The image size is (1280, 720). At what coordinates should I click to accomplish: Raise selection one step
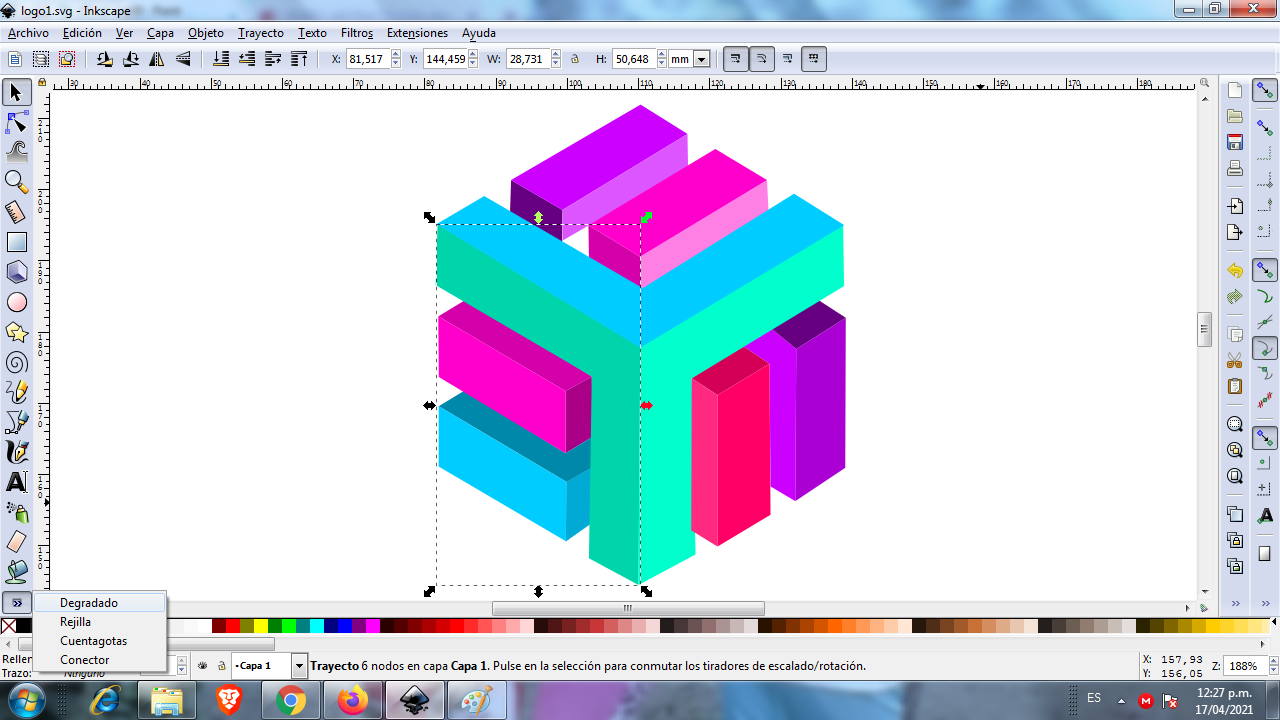[273, 59]
